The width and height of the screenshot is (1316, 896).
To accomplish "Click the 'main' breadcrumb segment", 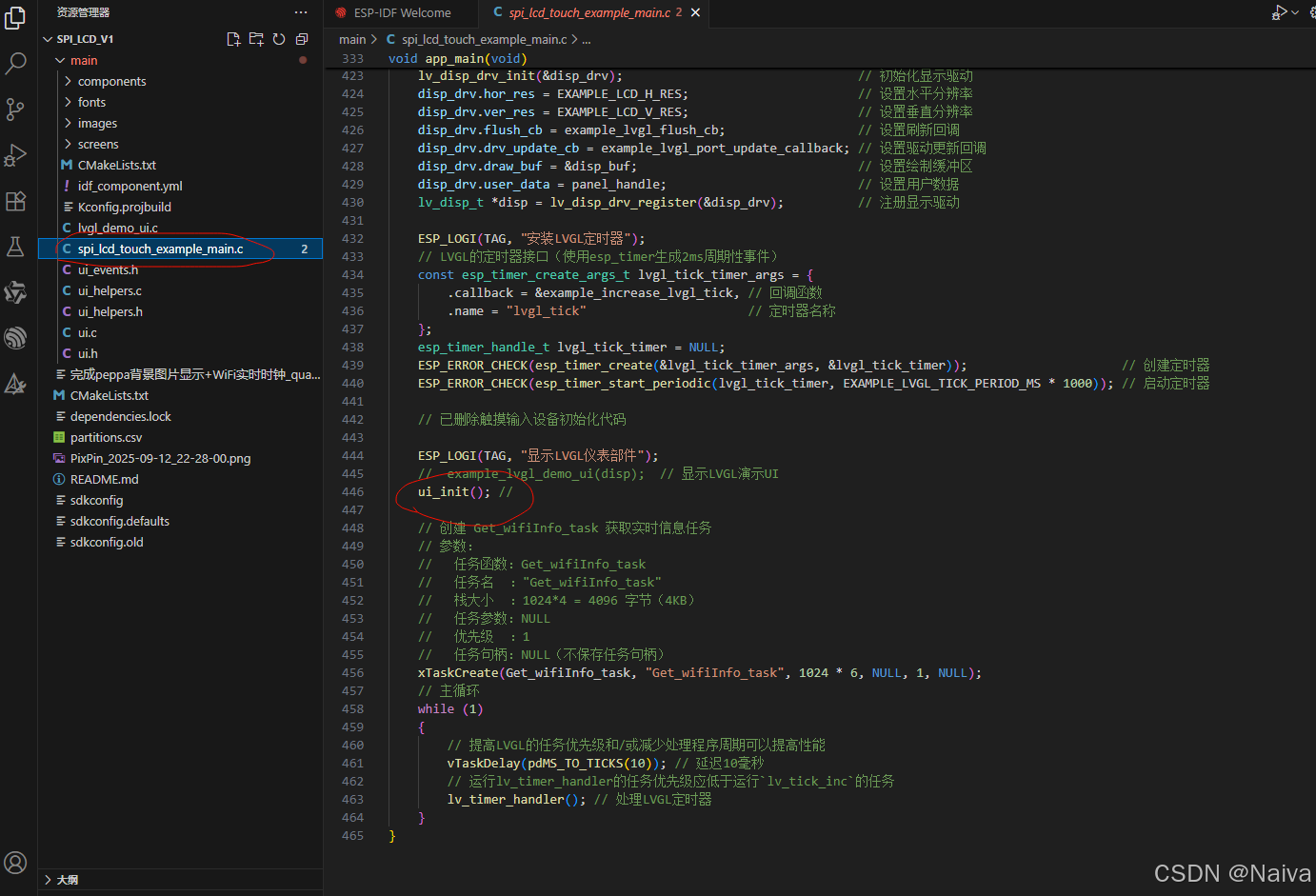I will [352, 39].
